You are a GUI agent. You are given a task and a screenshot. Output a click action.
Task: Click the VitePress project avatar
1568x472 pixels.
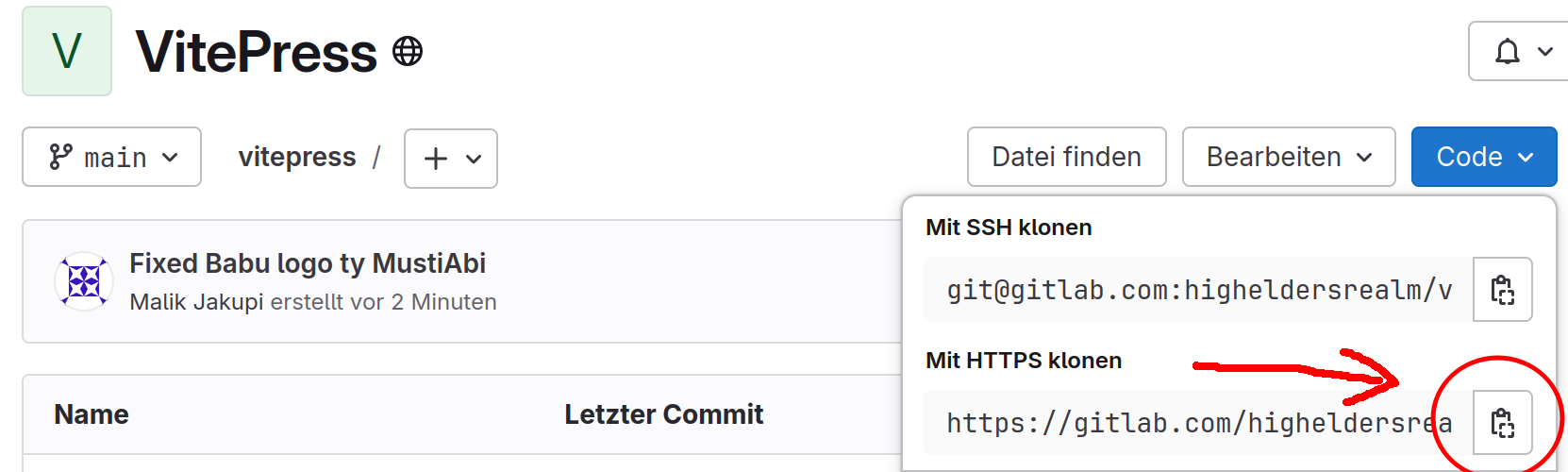point(67,51)
